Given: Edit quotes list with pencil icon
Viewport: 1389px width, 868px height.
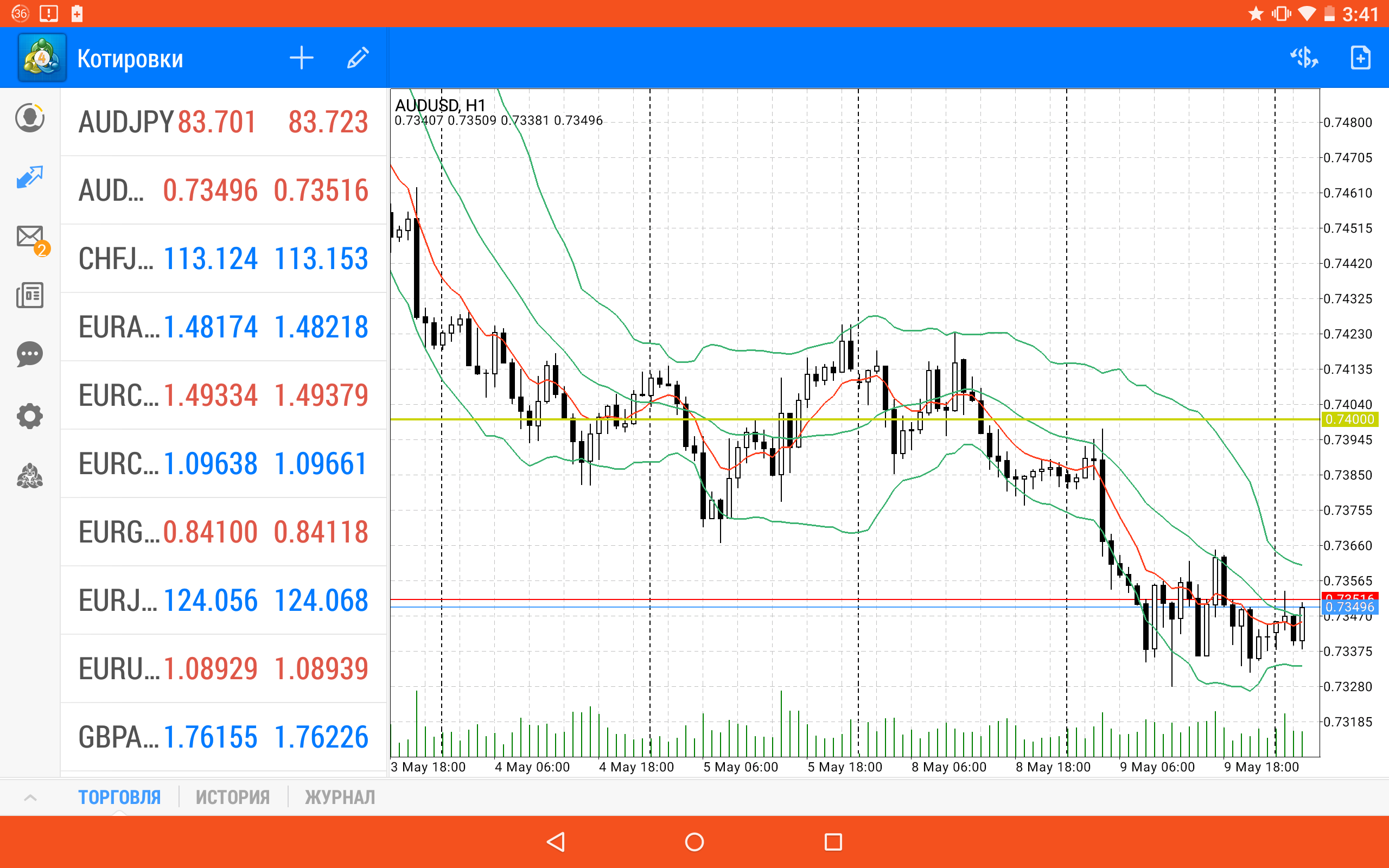Looking at the screenshot, I should coord(358,58).
